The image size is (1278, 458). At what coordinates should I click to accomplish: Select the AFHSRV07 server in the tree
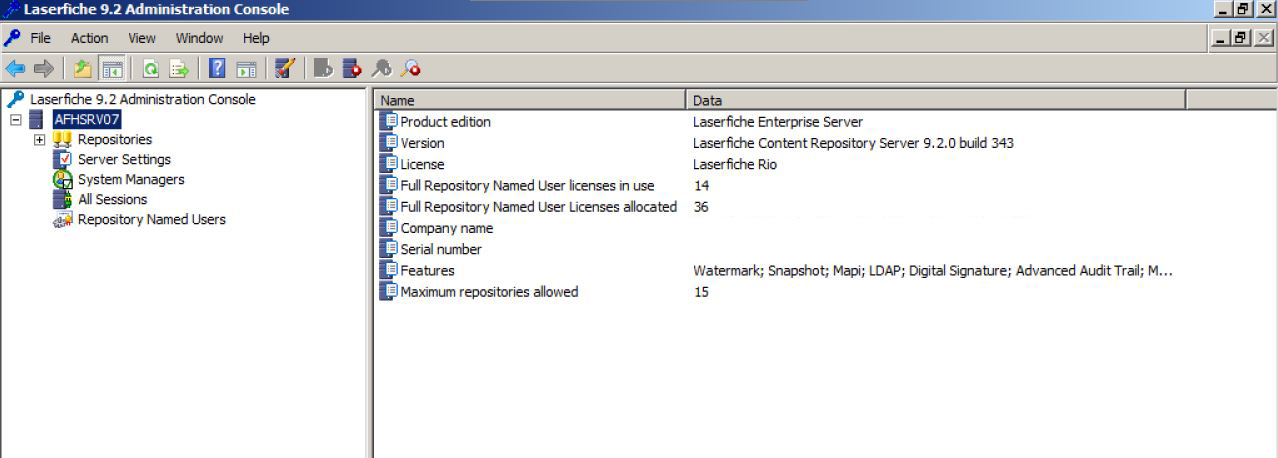point(87,119)
